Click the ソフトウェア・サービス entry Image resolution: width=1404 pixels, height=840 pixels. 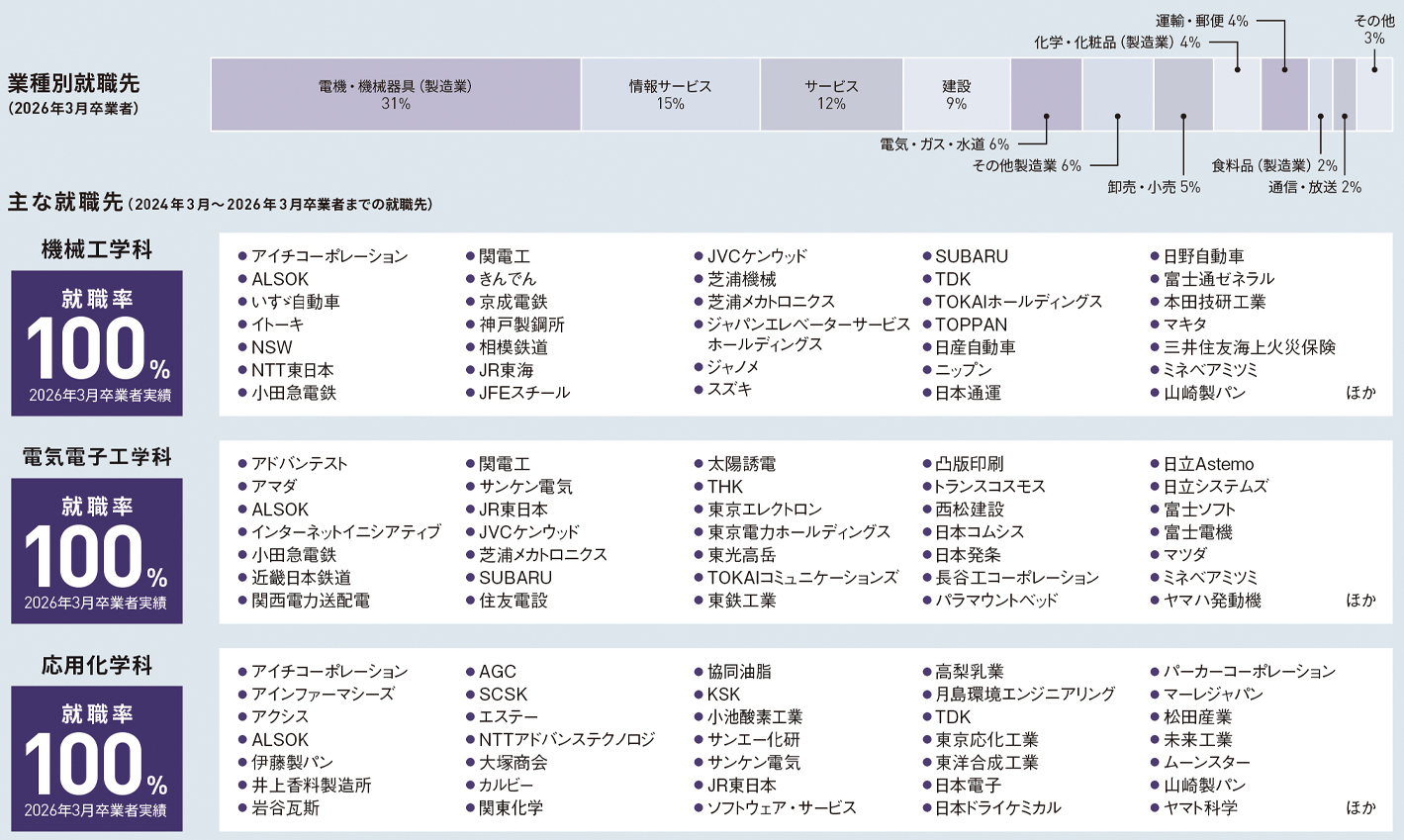(783, 808)
